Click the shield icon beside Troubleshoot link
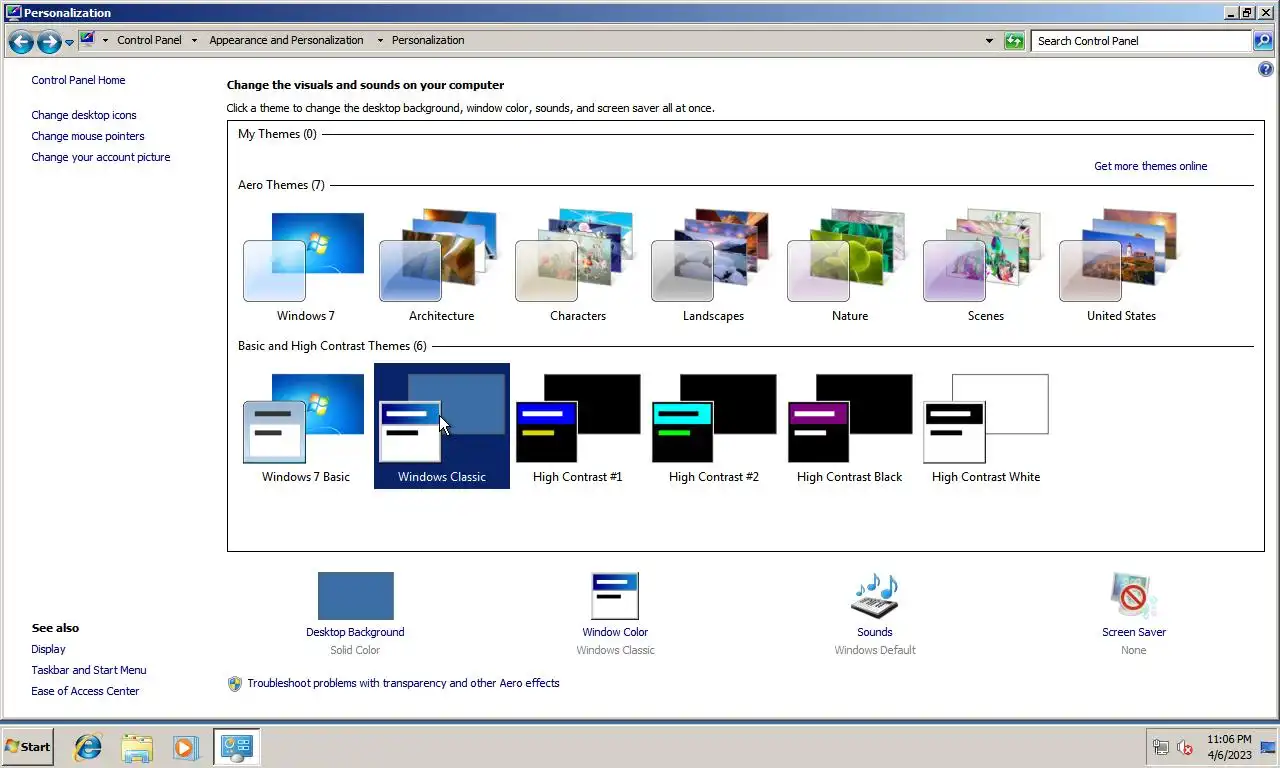Viewport: 1280px width, 768px height. [235, 684]
